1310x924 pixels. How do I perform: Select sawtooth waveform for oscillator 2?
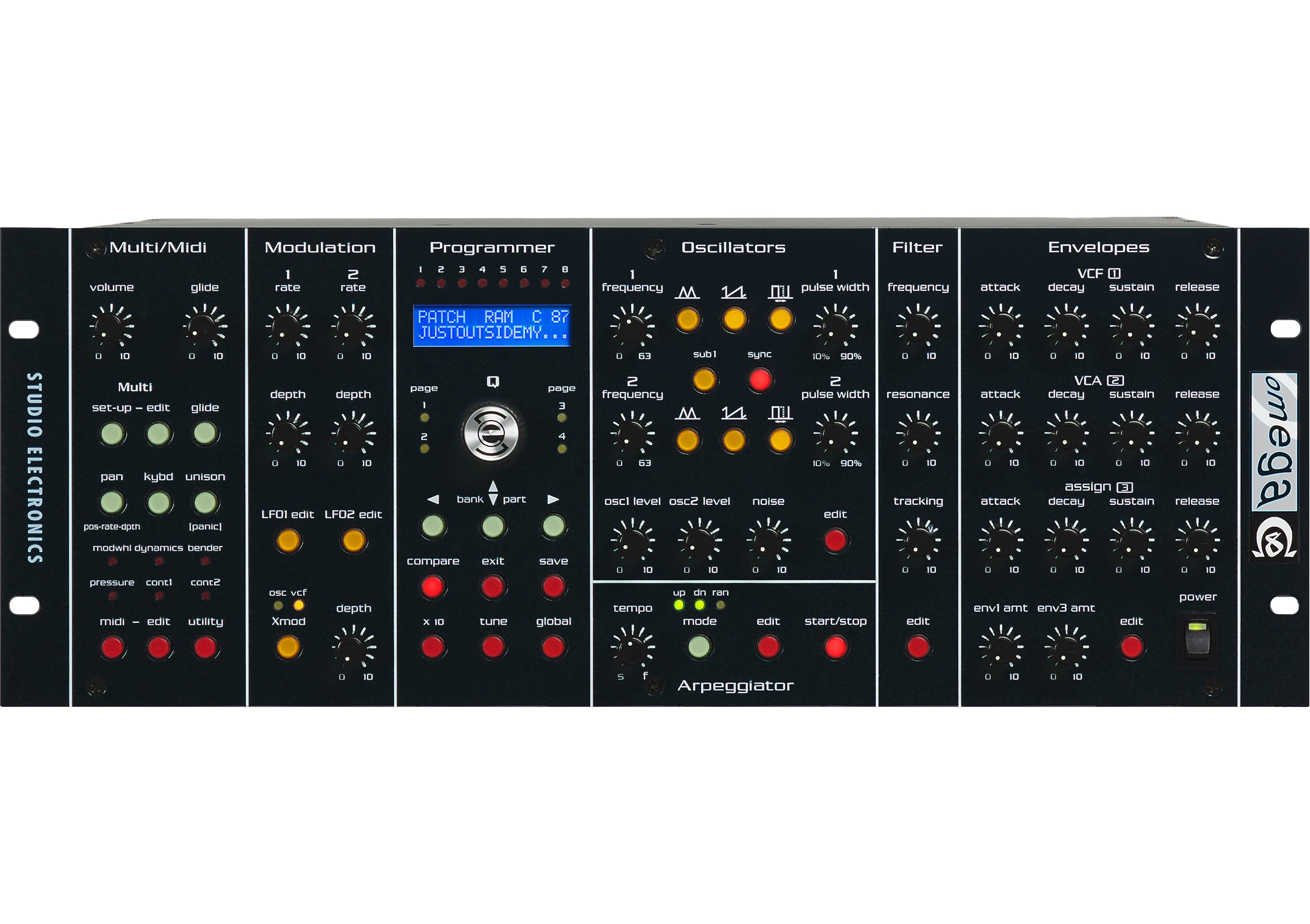[734, 440]
